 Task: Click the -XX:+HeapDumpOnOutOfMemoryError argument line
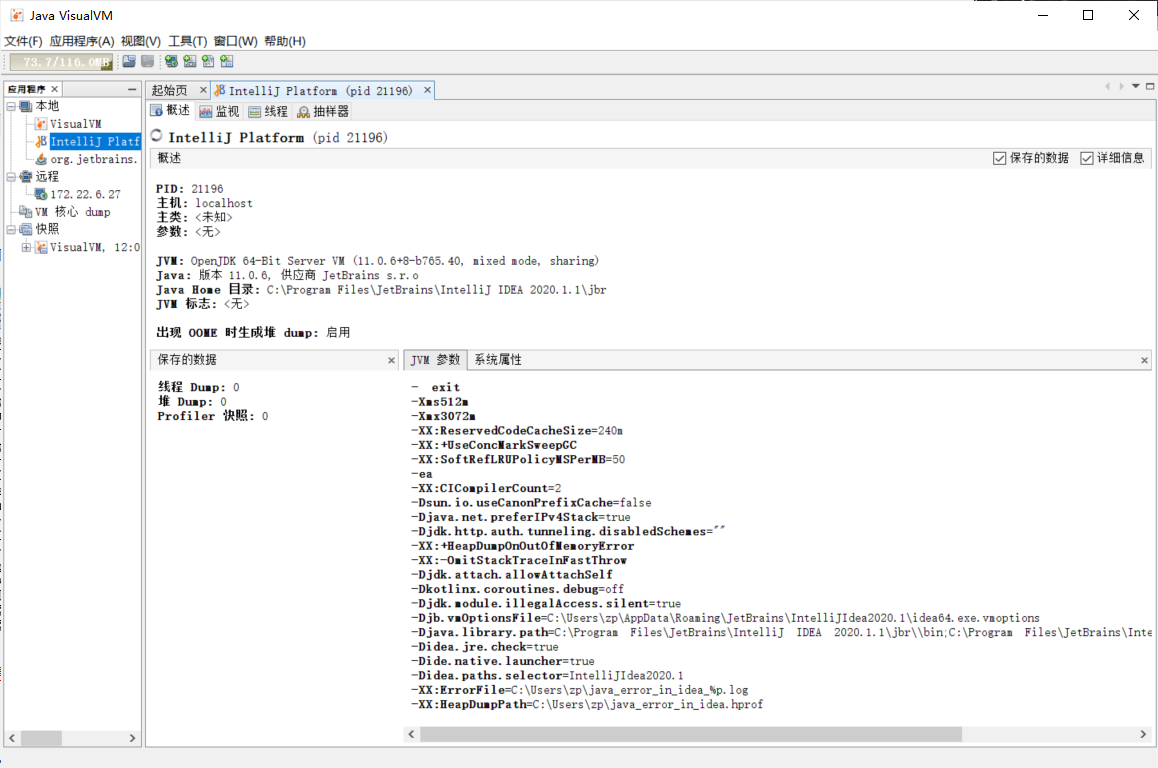523,546
